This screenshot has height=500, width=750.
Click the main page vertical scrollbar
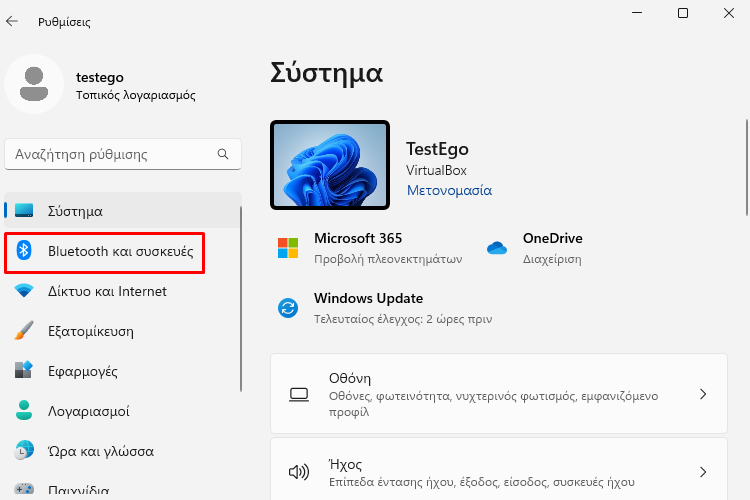point(747,167)
